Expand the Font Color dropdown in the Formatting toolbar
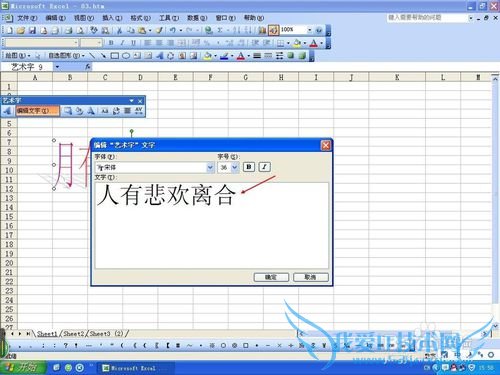Screen dimensions: 500x375 coord(321,43)
